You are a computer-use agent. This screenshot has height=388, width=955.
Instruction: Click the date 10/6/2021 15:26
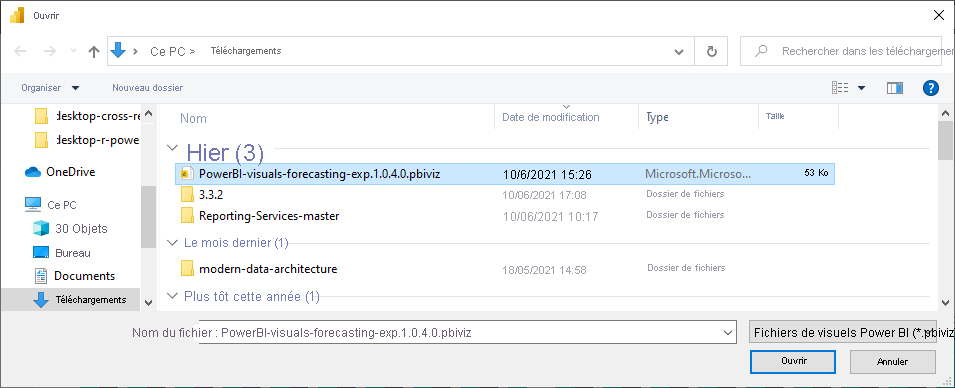tap(548, 175)
